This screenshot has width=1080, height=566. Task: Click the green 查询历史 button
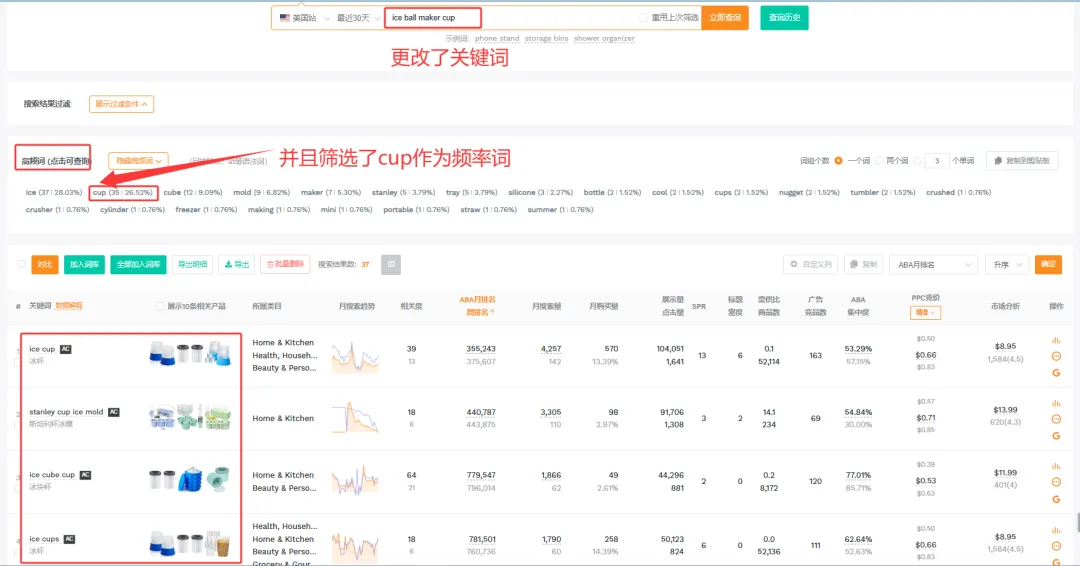point(784,17)
